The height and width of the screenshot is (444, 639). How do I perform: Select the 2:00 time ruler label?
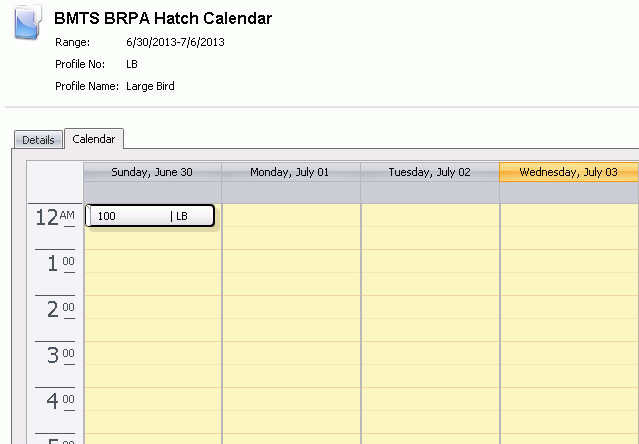click(61, 309)
